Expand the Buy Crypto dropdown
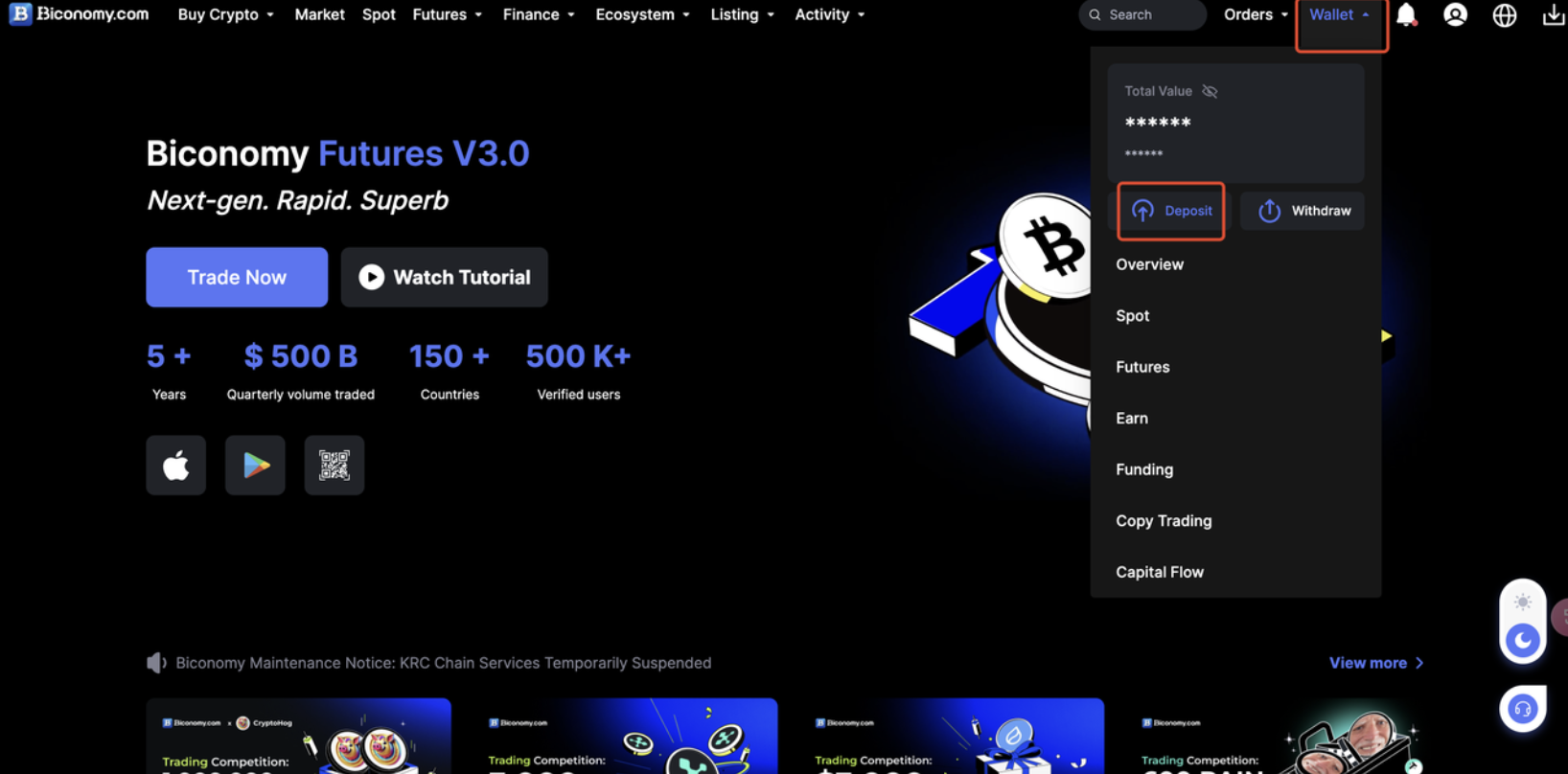 [225, 15]
